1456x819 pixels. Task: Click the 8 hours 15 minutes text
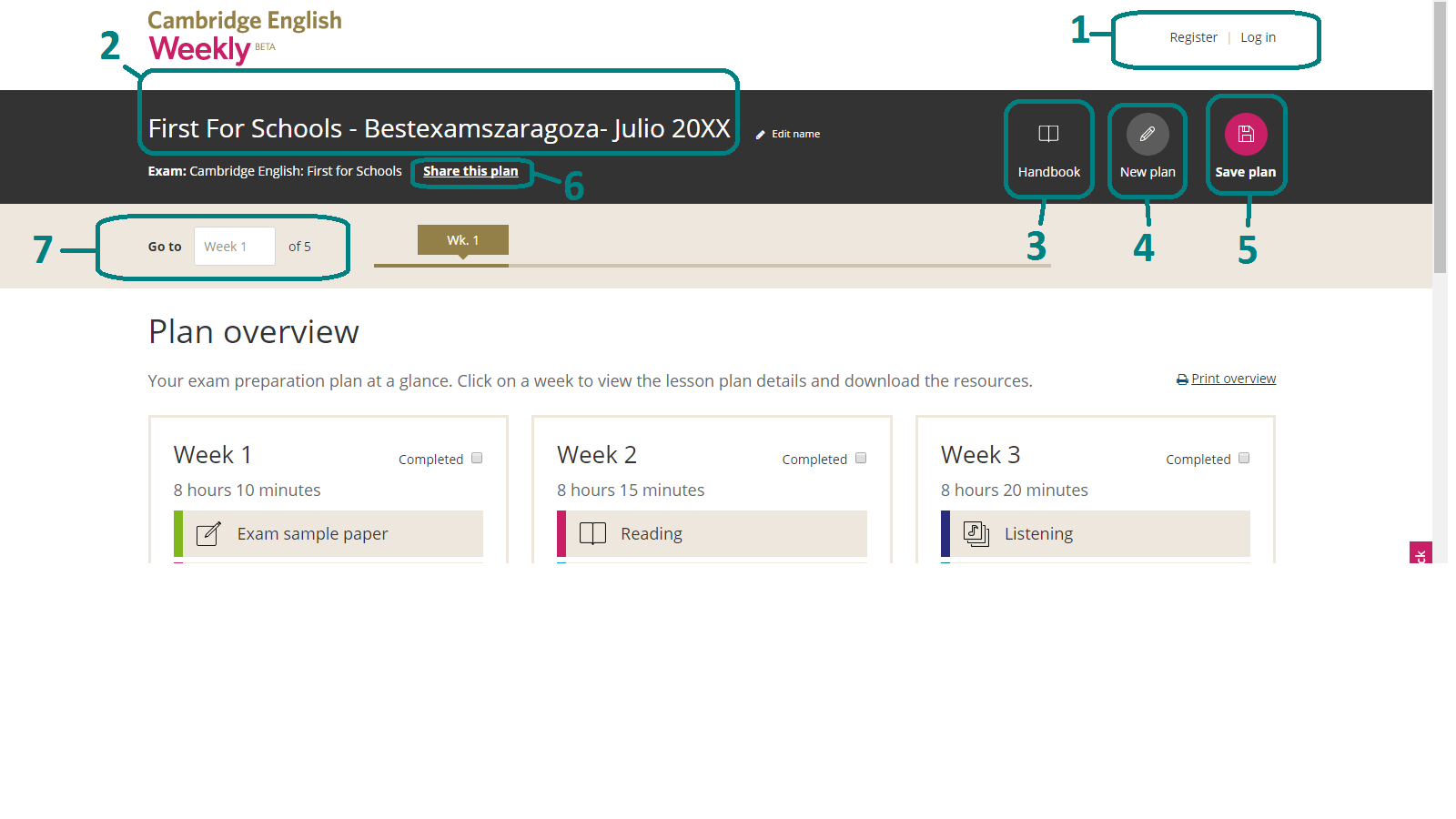631,490
